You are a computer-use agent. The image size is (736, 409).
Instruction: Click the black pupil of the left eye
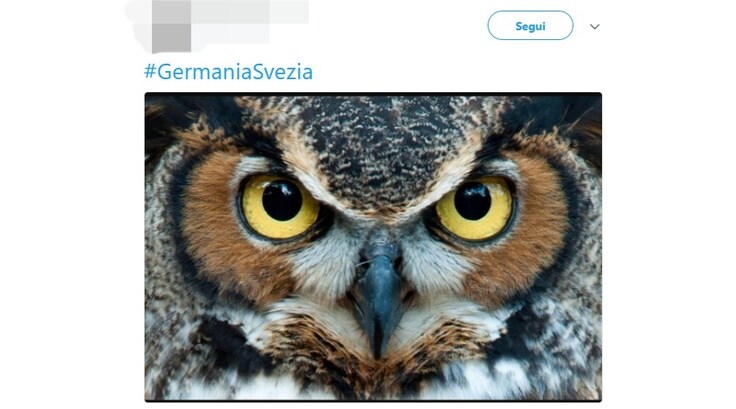pyautogui.click(x=282, y=201)
